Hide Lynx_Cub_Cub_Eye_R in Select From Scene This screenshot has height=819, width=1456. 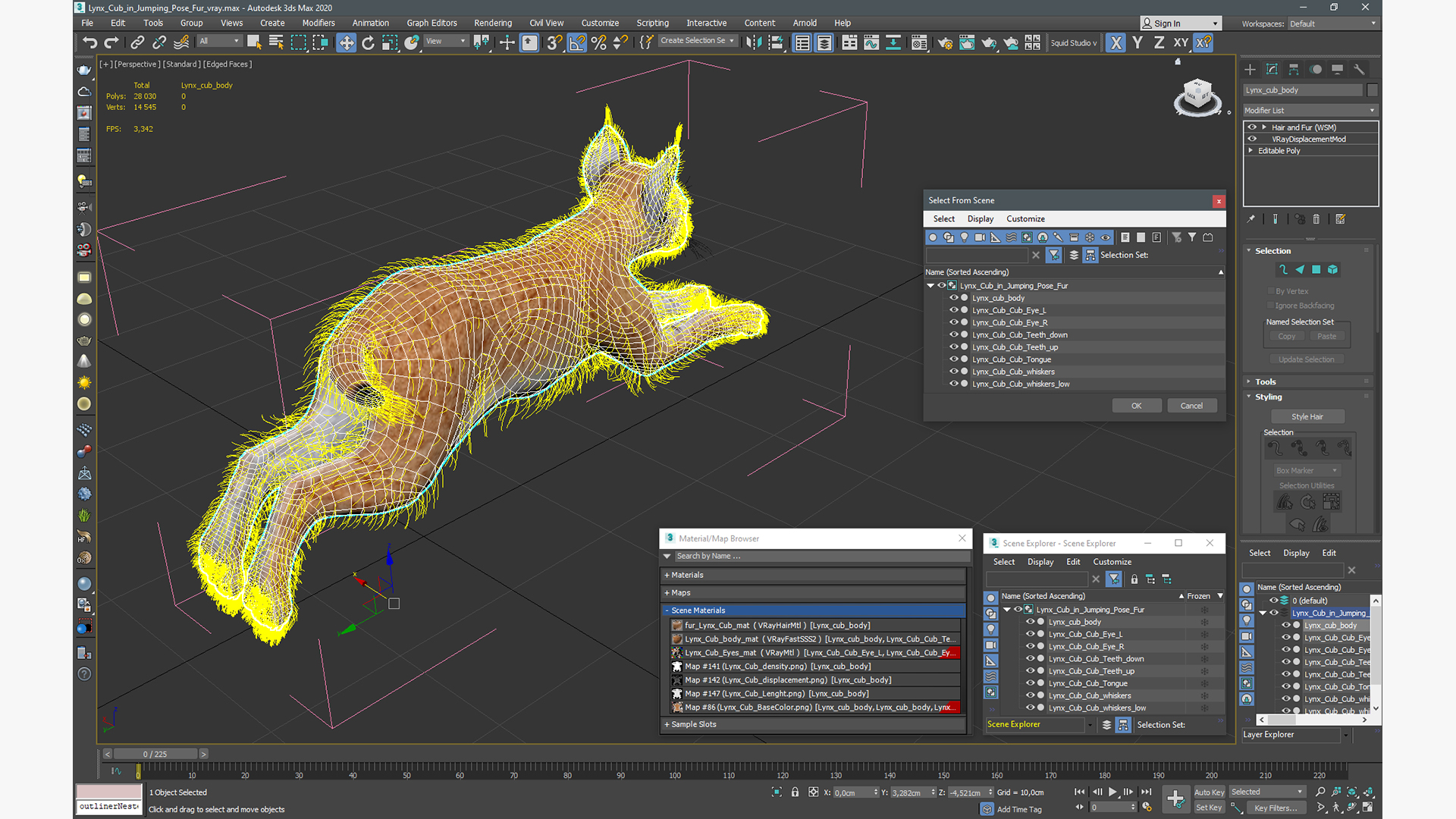point(954,322)
